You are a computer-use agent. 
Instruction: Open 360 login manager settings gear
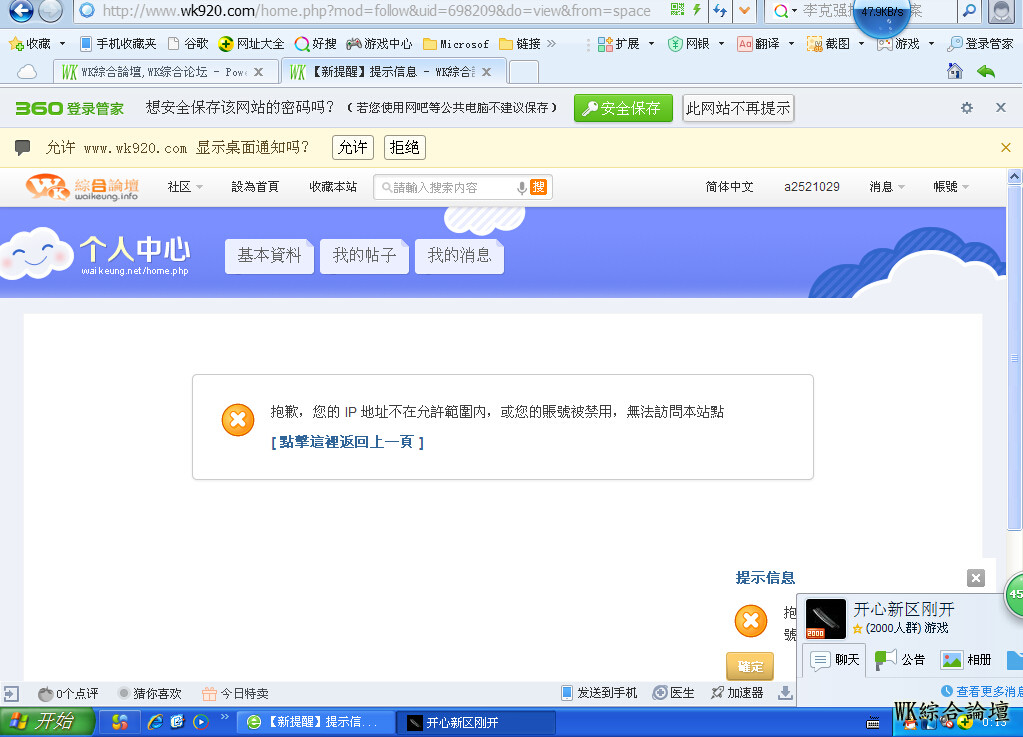click(966, 108)
